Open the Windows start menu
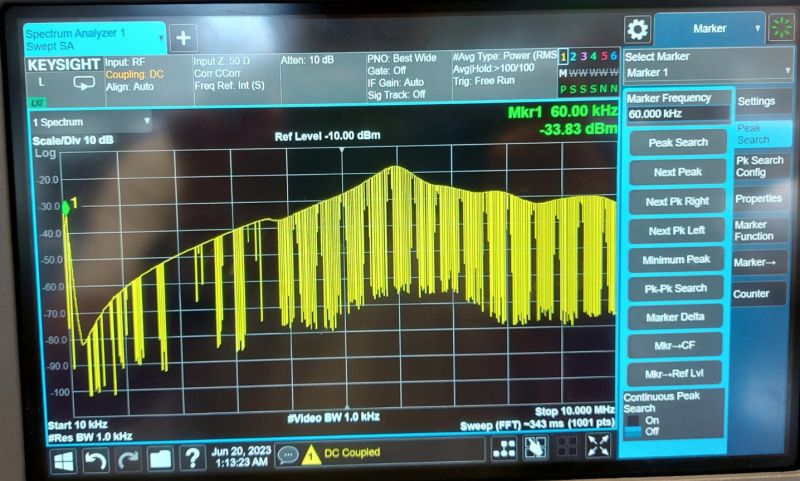This screenshot has height=481, width=800. [x=63, y=461]
